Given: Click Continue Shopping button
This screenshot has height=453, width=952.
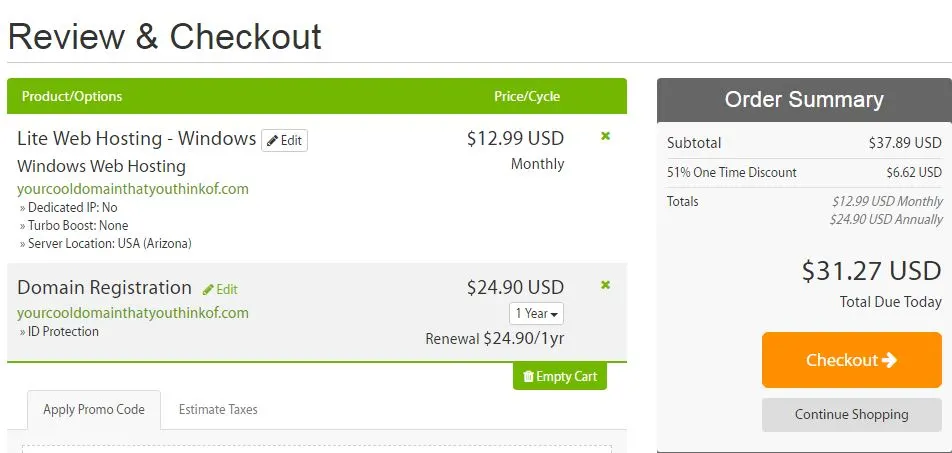Looking at the screenshot, I should [851, 415].
